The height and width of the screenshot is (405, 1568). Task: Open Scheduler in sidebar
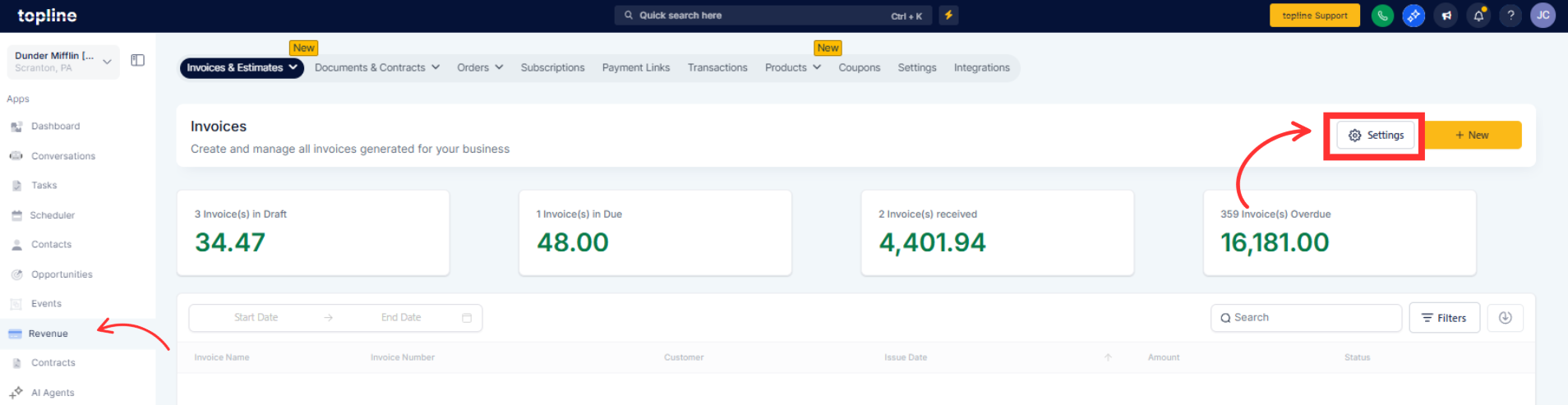[x=52, y=215]
